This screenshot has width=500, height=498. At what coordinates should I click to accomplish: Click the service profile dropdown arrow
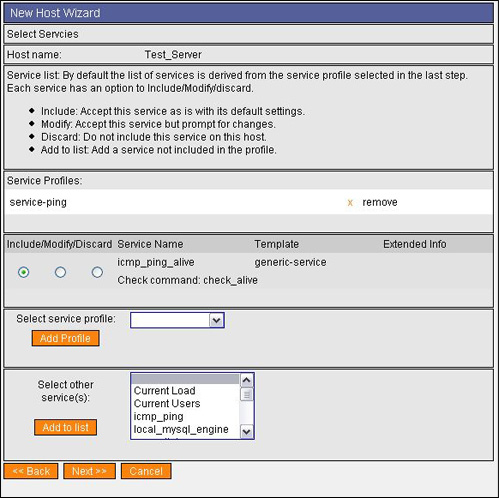pyautogui.click(x=216, y=320)
